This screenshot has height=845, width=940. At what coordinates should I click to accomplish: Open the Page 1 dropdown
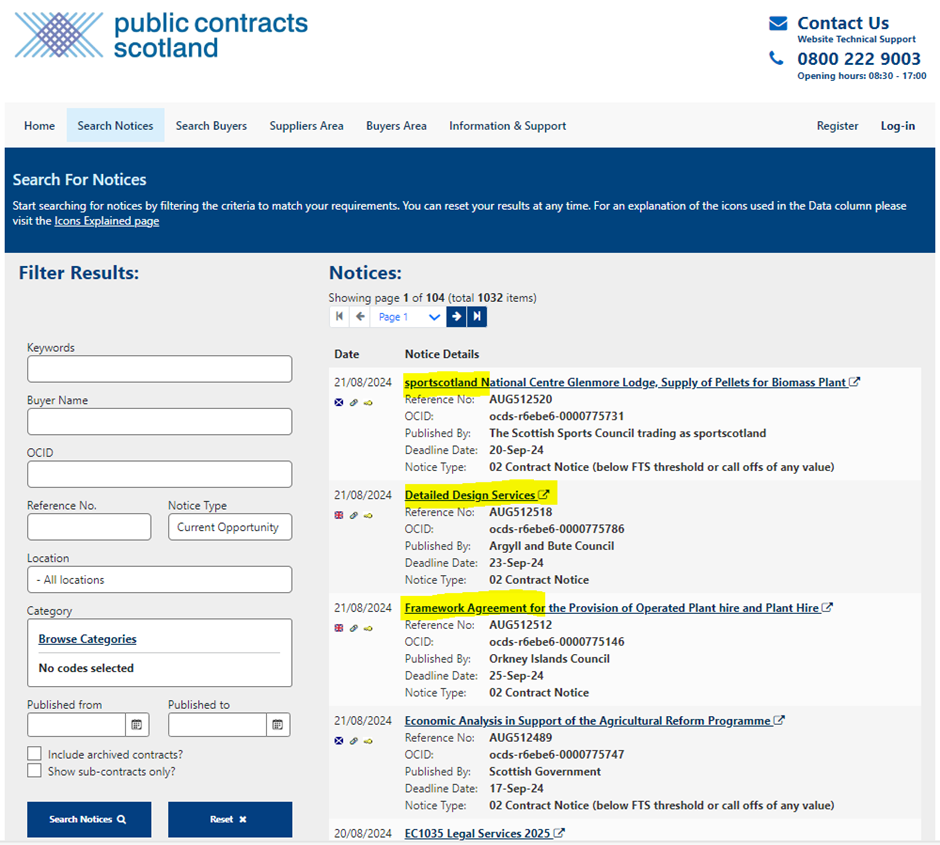tap(408, 316)
